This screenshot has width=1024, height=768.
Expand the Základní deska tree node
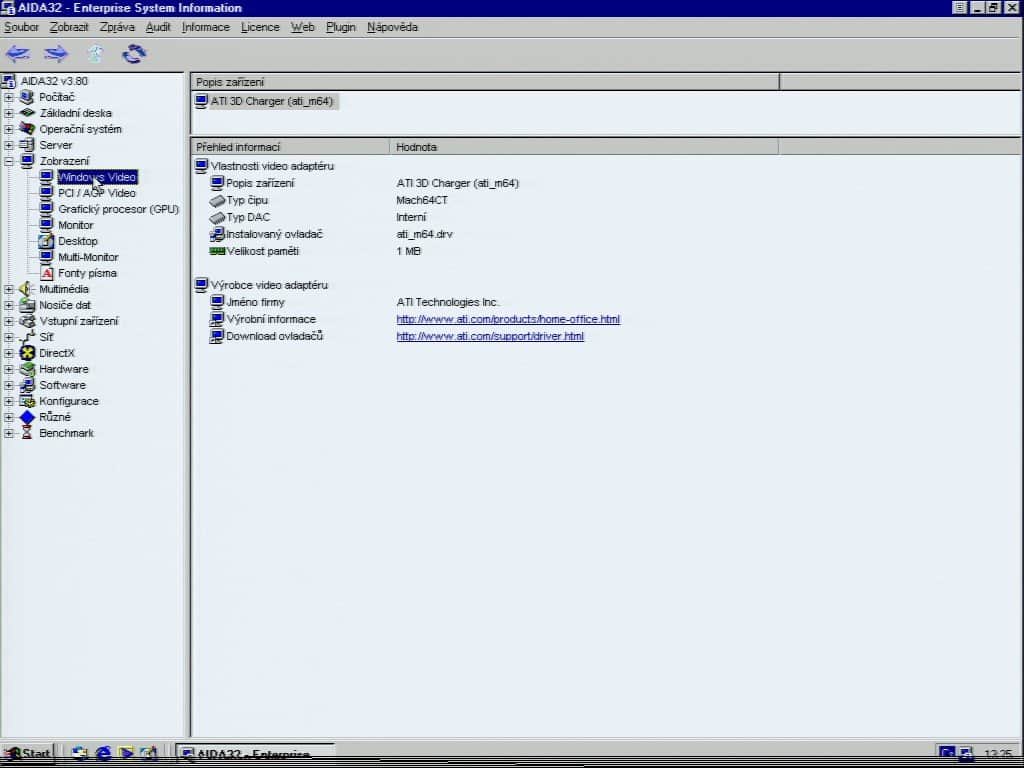point(8,113)
